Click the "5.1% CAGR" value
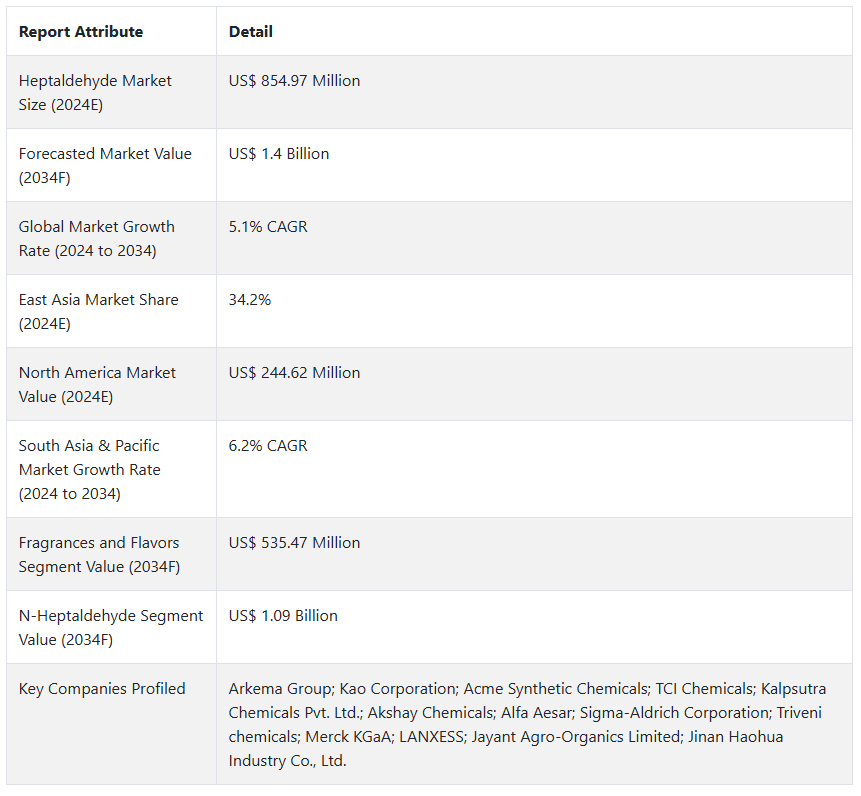Viewport: 861px width, 796px height. (x=268, y=227)
